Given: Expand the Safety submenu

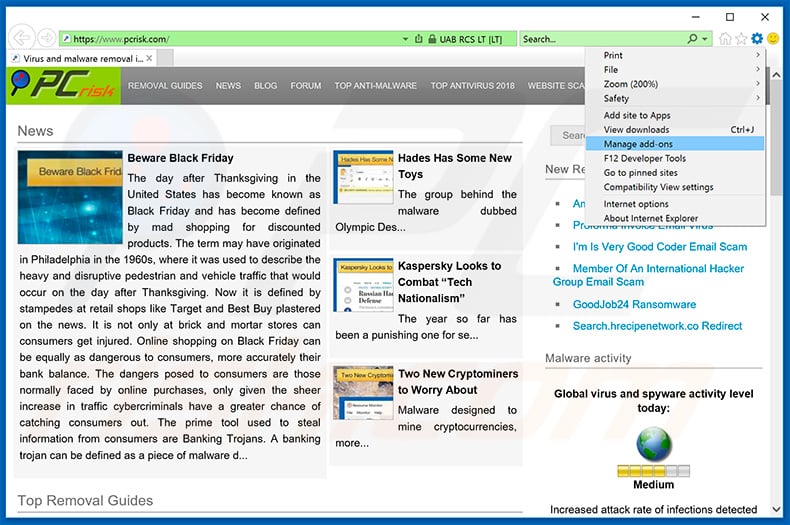Looking at the screenshot, I should 675,98.
